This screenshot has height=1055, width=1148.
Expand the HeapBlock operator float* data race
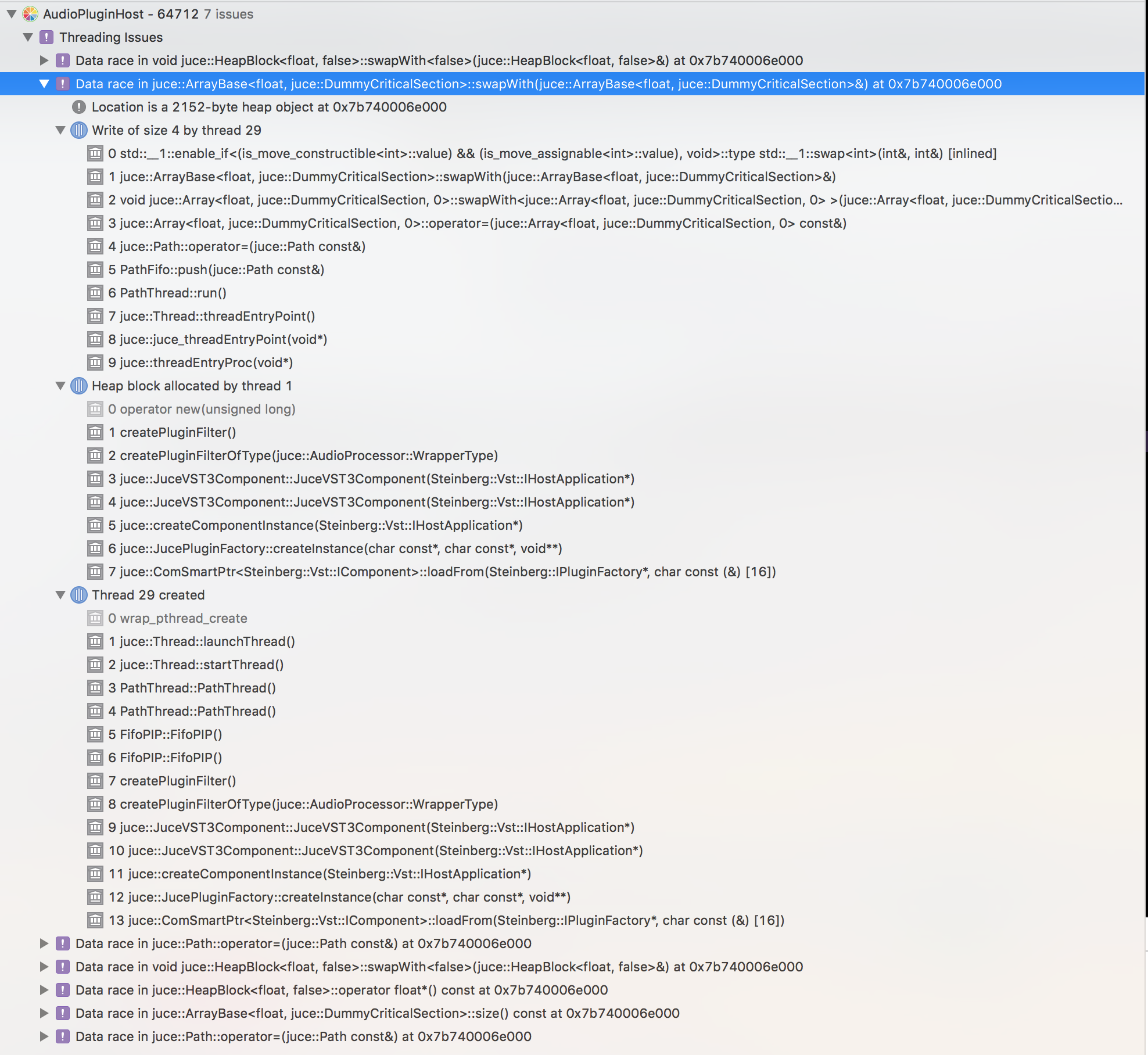click(44, 990)
